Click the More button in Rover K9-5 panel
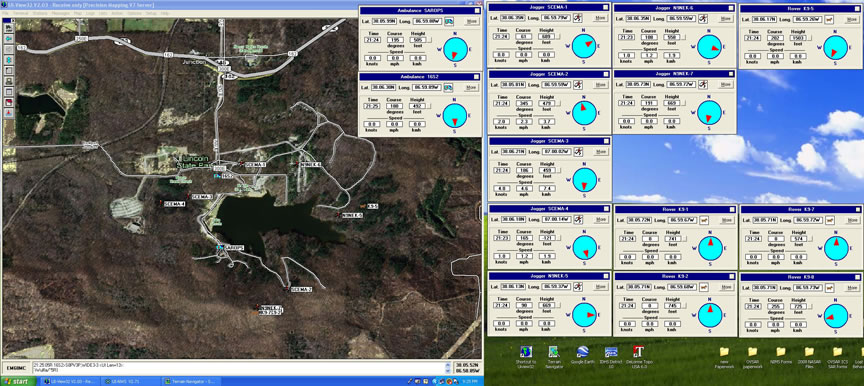 [852, 19]
